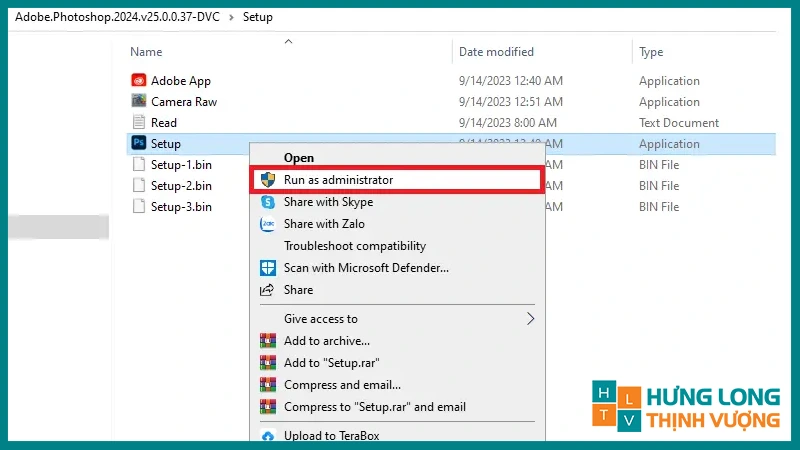This screenshot has width=800, height=450.
Task: Choose Add to "Setup.rar" entry
Action: click(332, 363)
